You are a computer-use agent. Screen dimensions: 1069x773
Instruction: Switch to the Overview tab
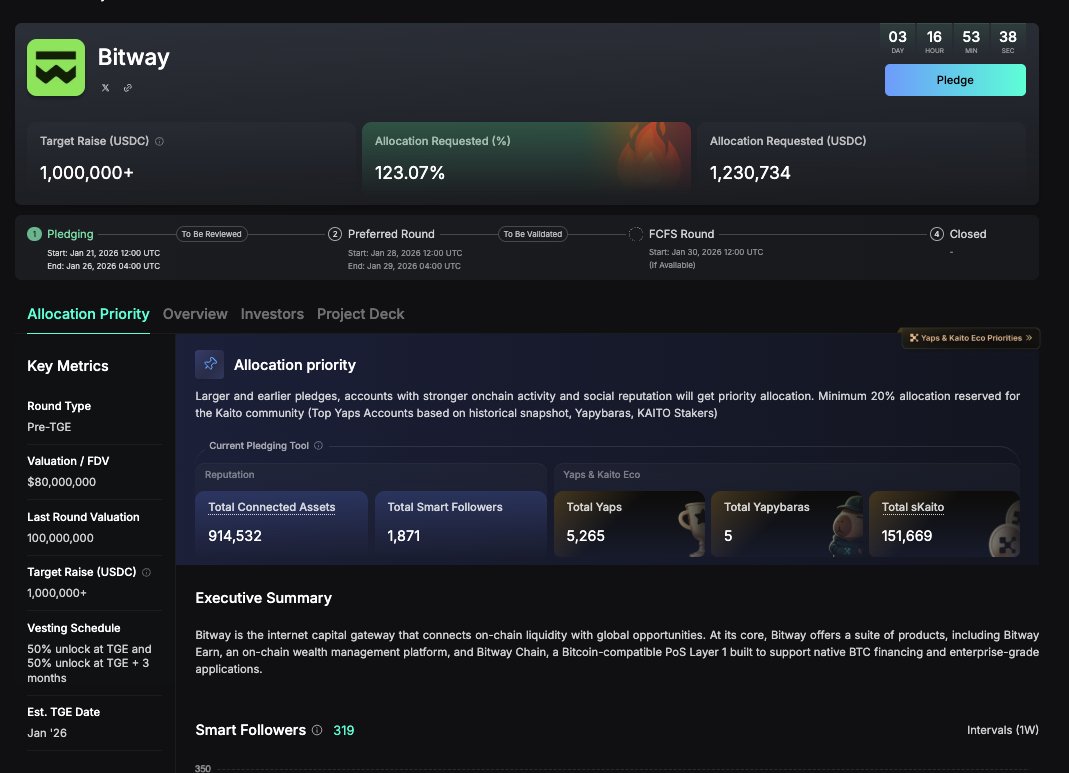pyautogui.click(x=195, y=314)
